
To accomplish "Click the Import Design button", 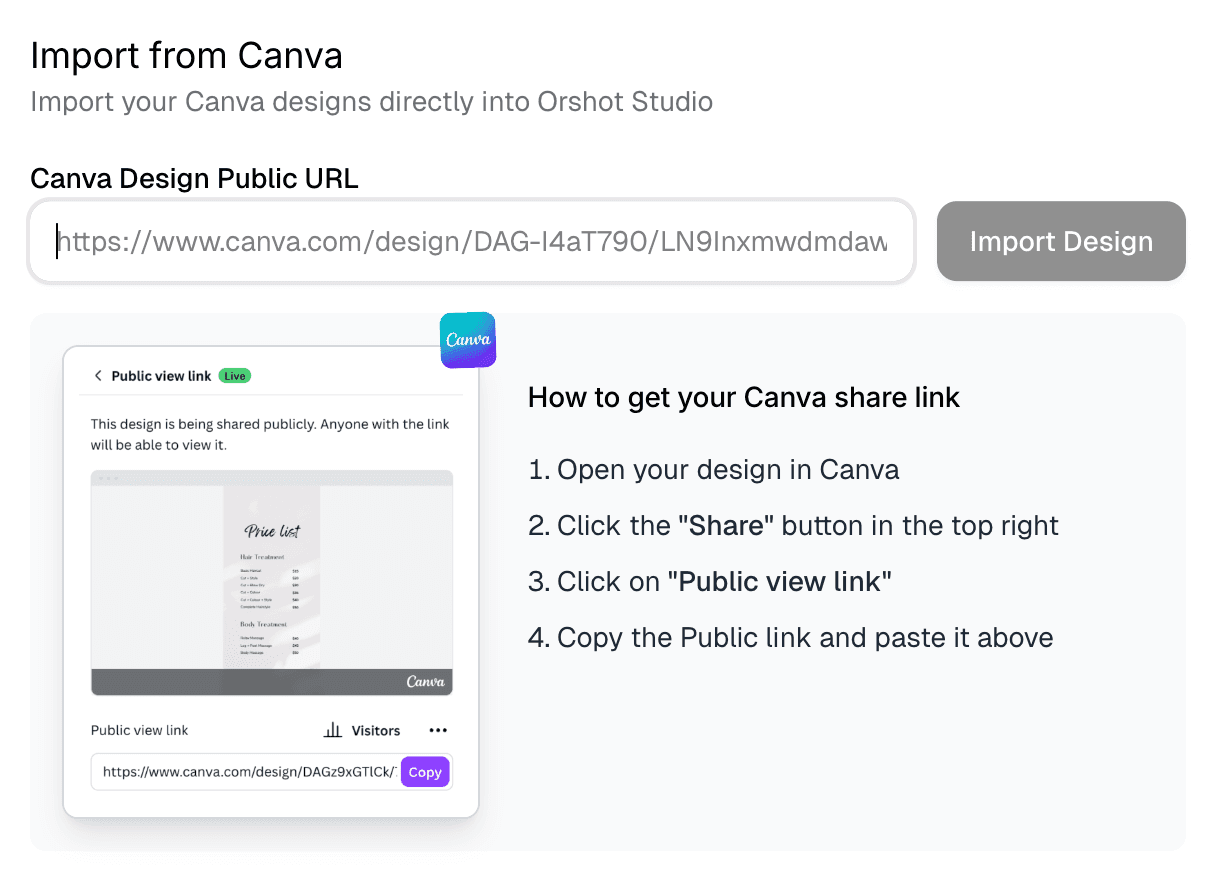I will point(1060,241).
